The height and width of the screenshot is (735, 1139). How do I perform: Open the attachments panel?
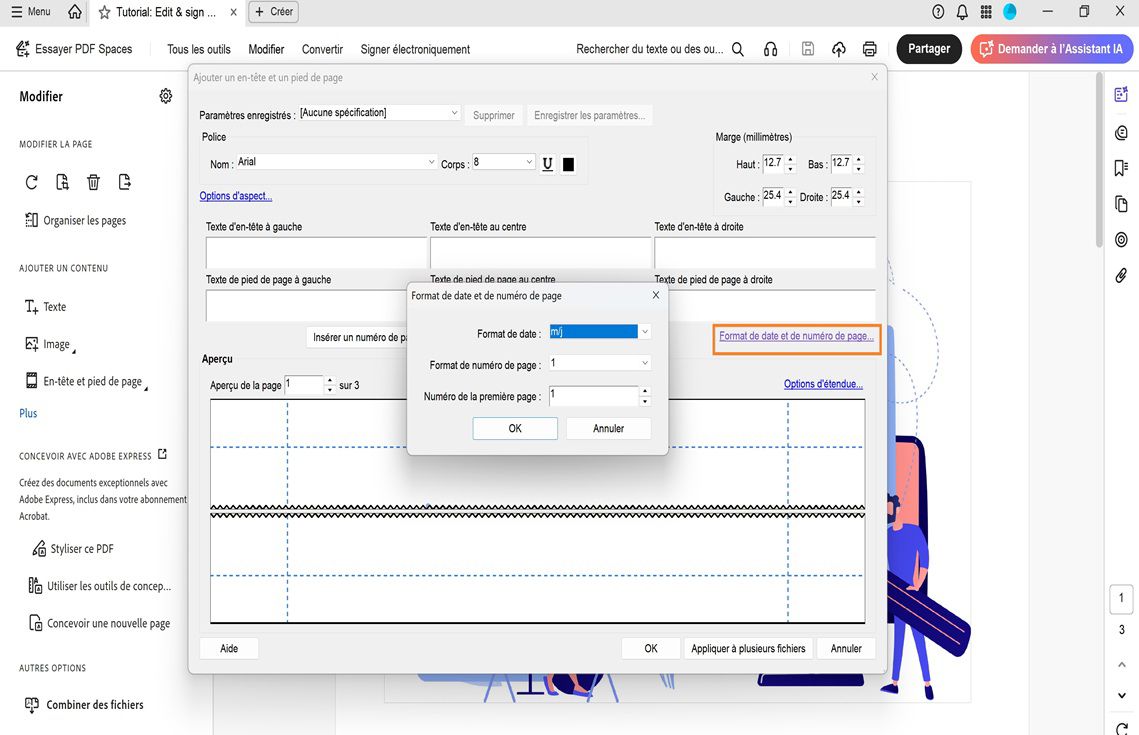(1120, 275)
